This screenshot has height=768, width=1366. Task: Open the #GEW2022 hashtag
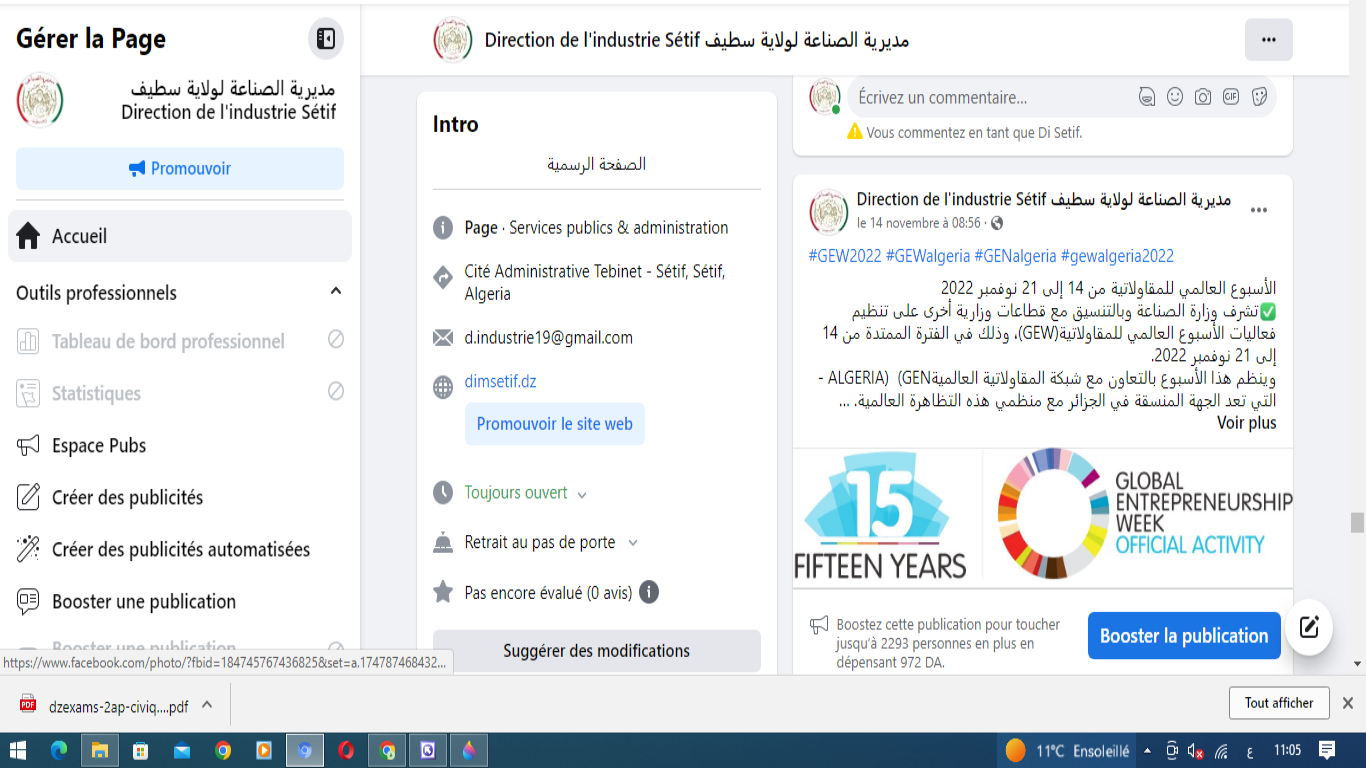click(845, 256)
